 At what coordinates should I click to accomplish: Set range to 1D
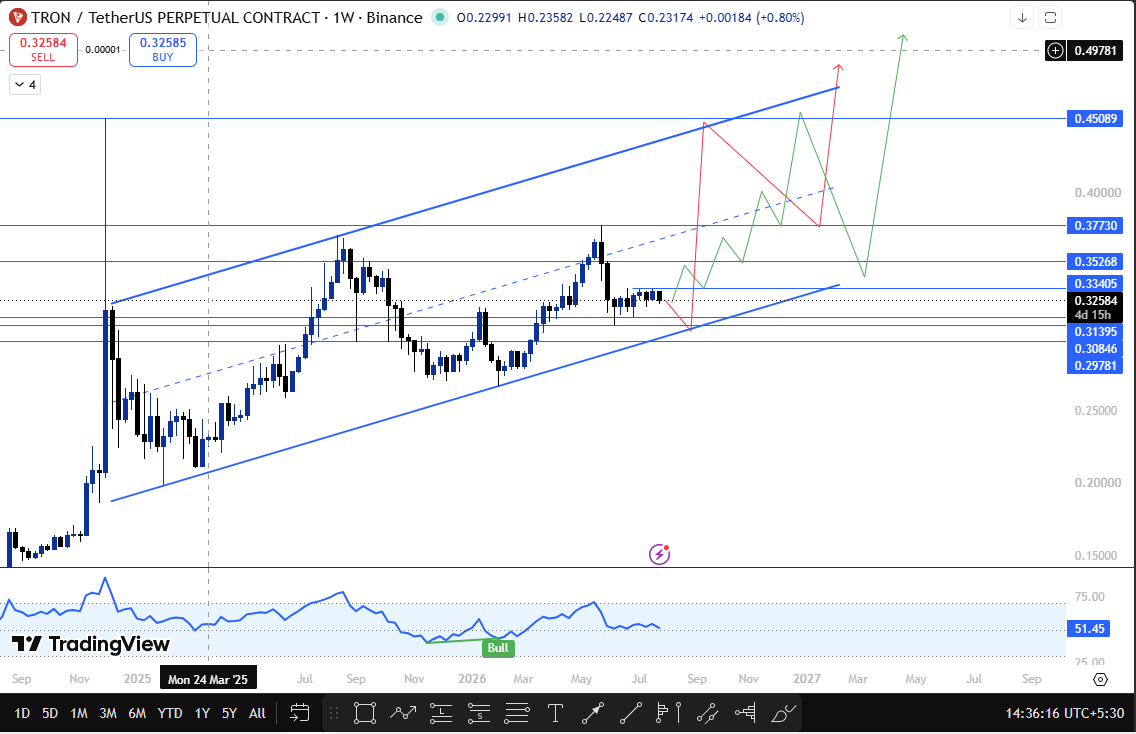(22, 713)
